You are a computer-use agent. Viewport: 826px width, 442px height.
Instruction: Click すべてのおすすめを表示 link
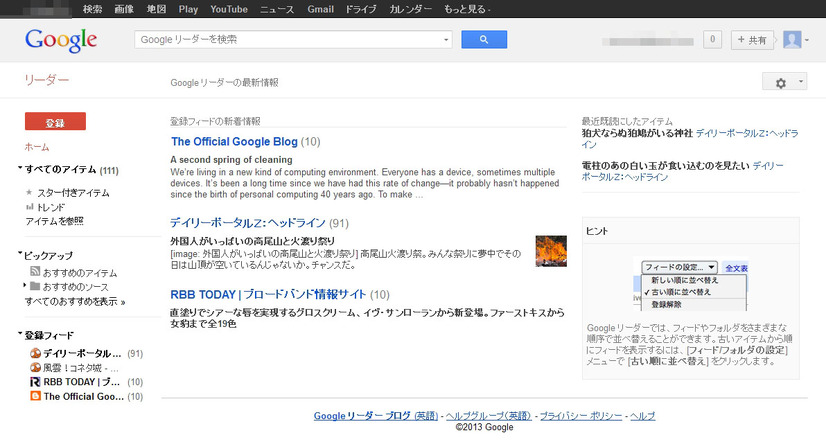point(75,302)
